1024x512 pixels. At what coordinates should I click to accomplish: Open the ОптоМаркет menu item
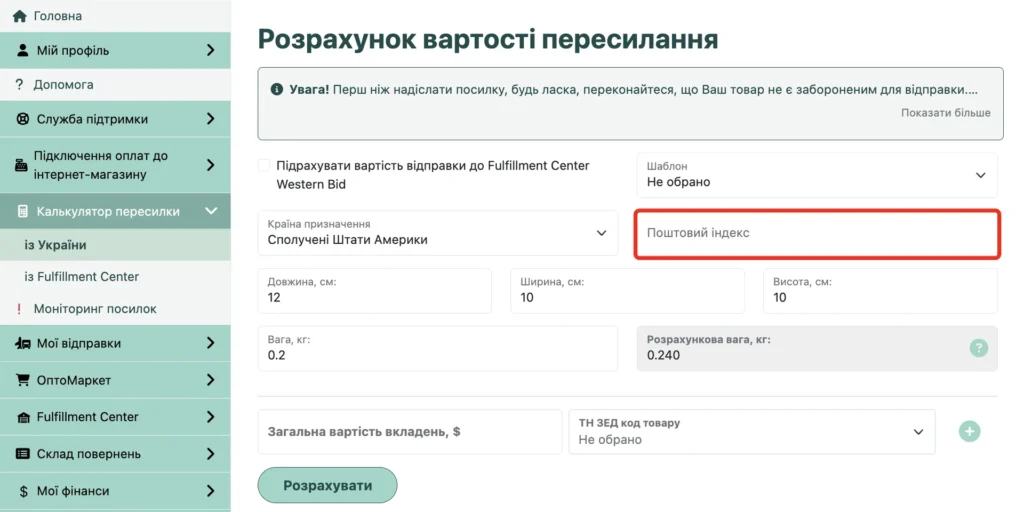115,380
